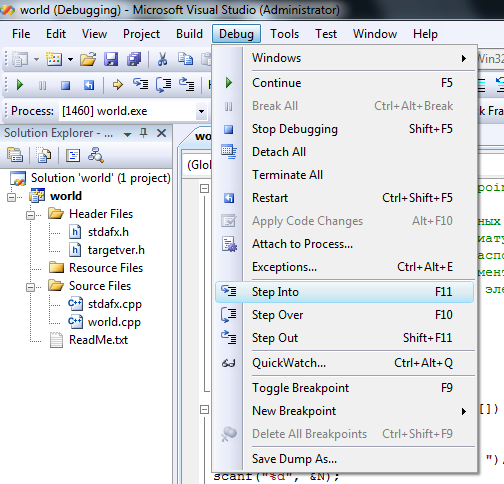Select targetver.h in Solution Explorer
504x484 pixels.
116,250
